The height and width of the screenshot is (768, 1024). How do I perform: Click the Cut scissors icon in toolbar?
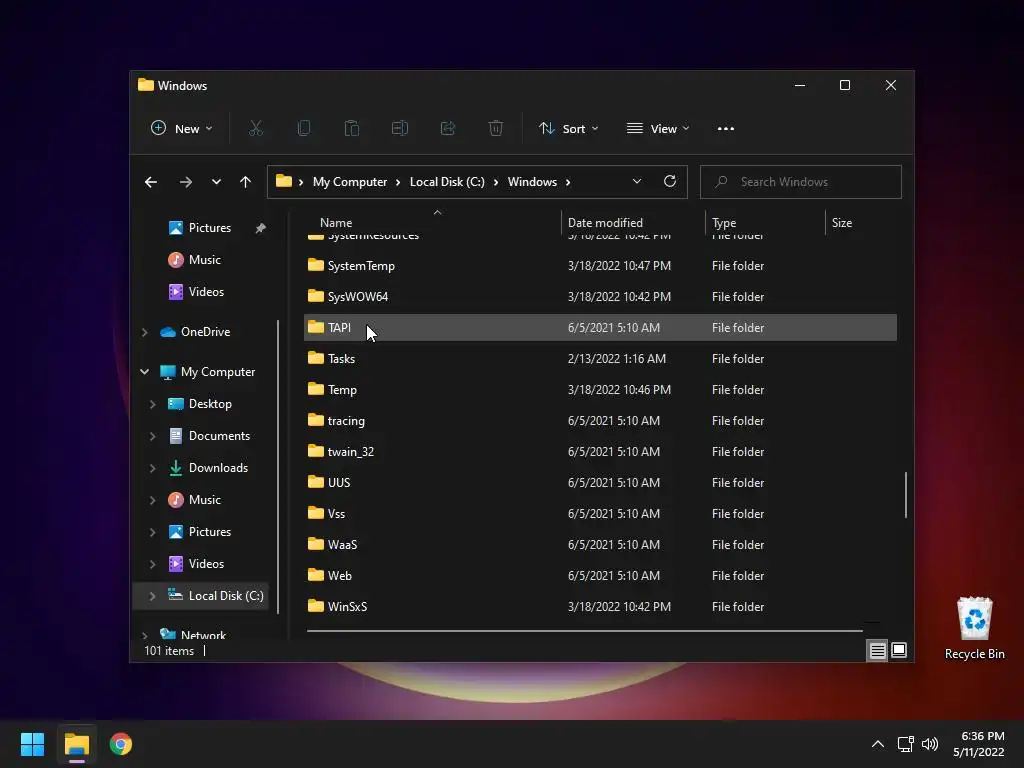click(255, 129)
